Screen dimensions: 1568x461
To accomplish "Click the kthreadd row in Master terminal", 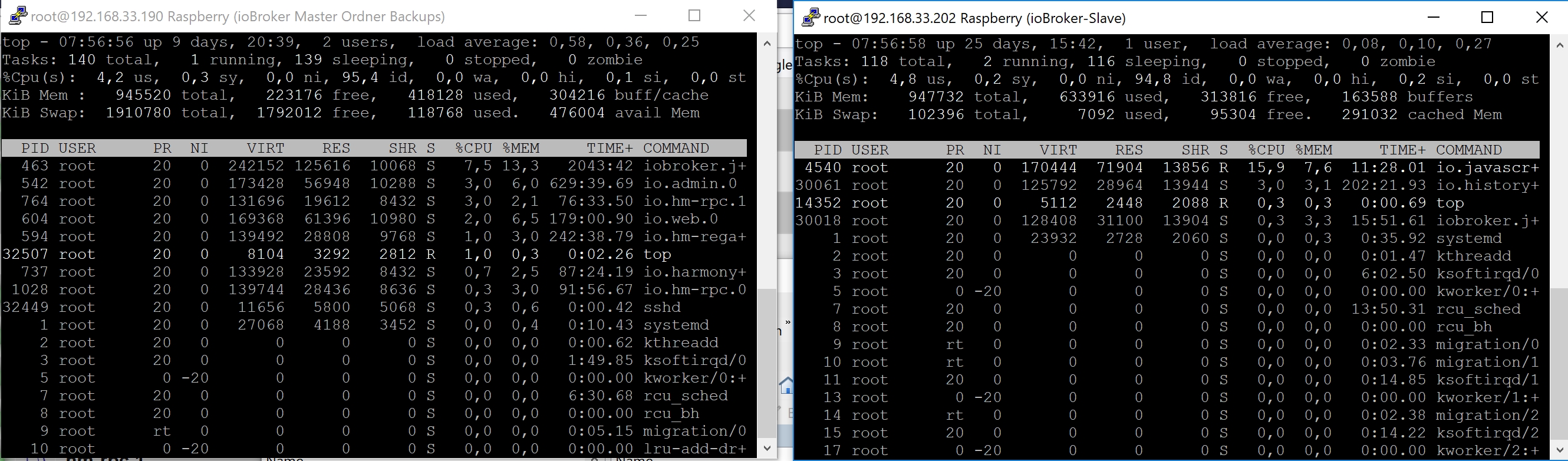I will click(x=374, y=343).
